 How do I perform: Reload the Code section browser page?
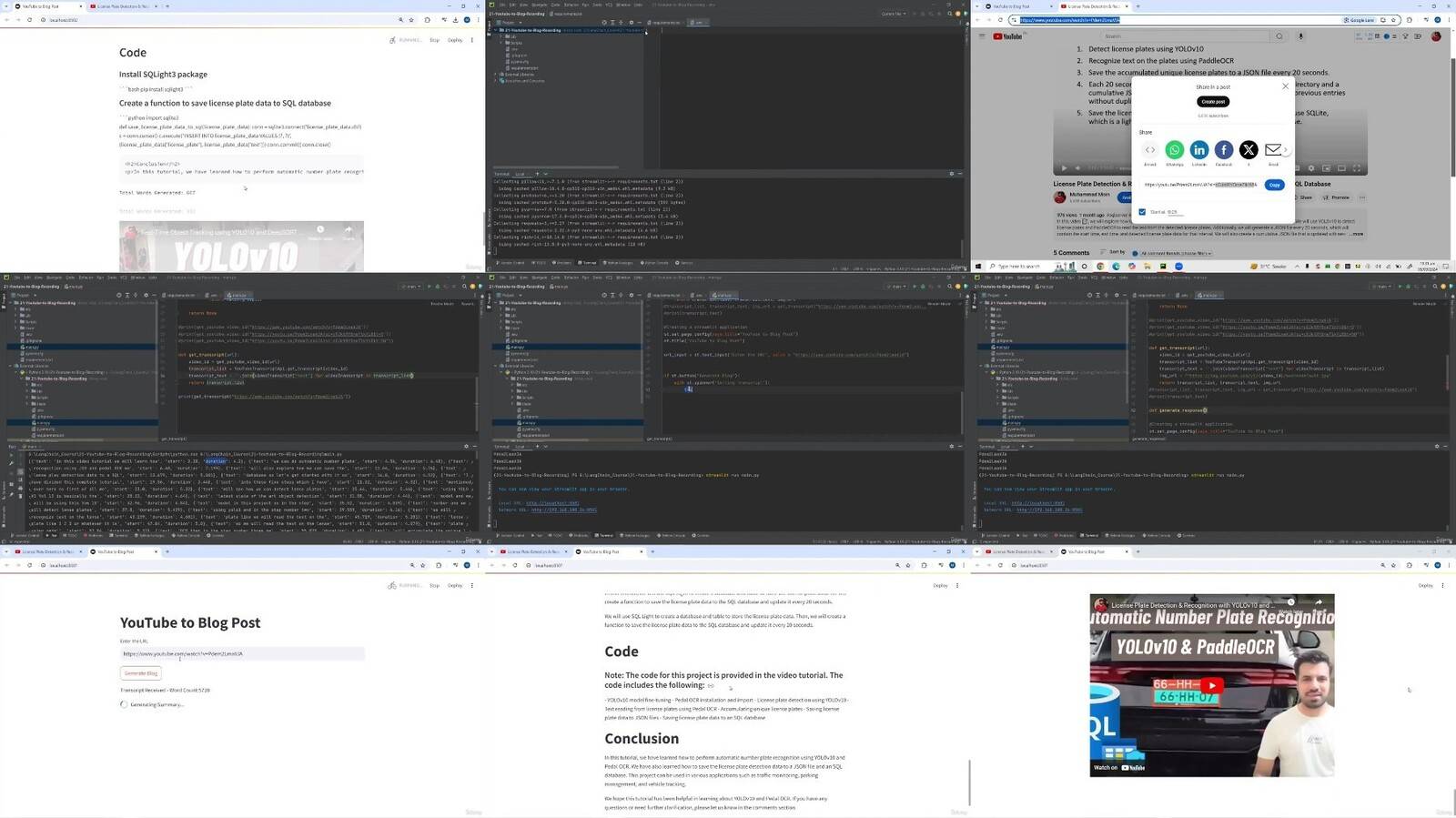pyautogui.click(x=29, y=20)
